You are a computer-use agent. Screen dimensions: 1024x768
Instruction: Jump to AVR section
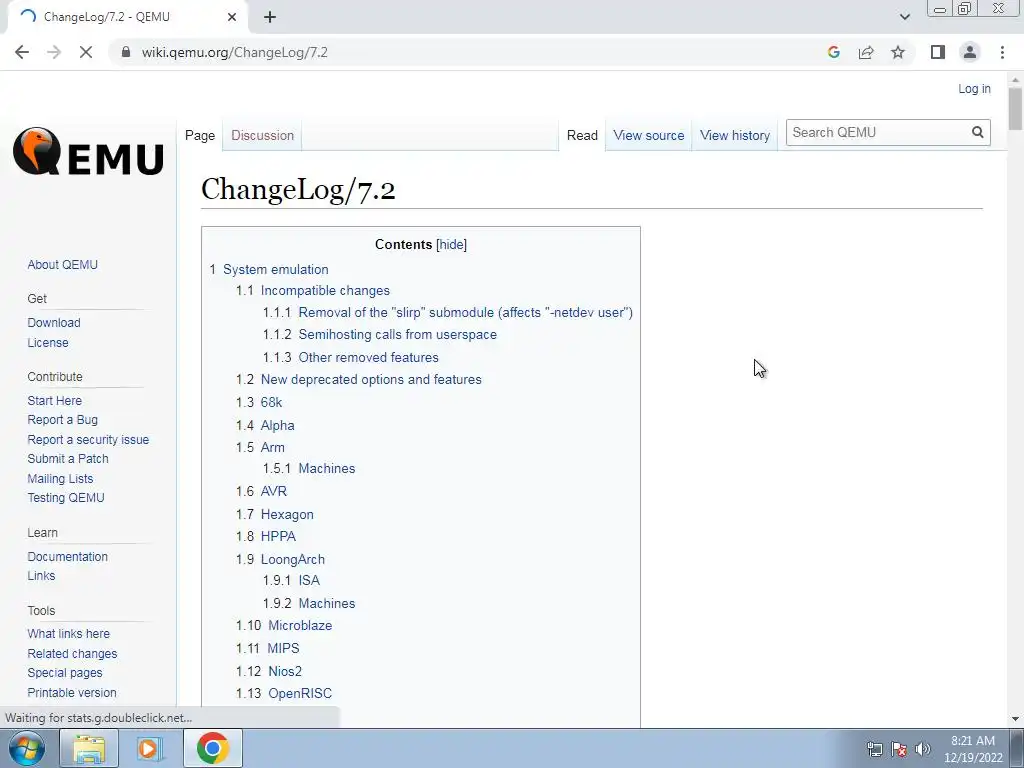coord(274,491)
